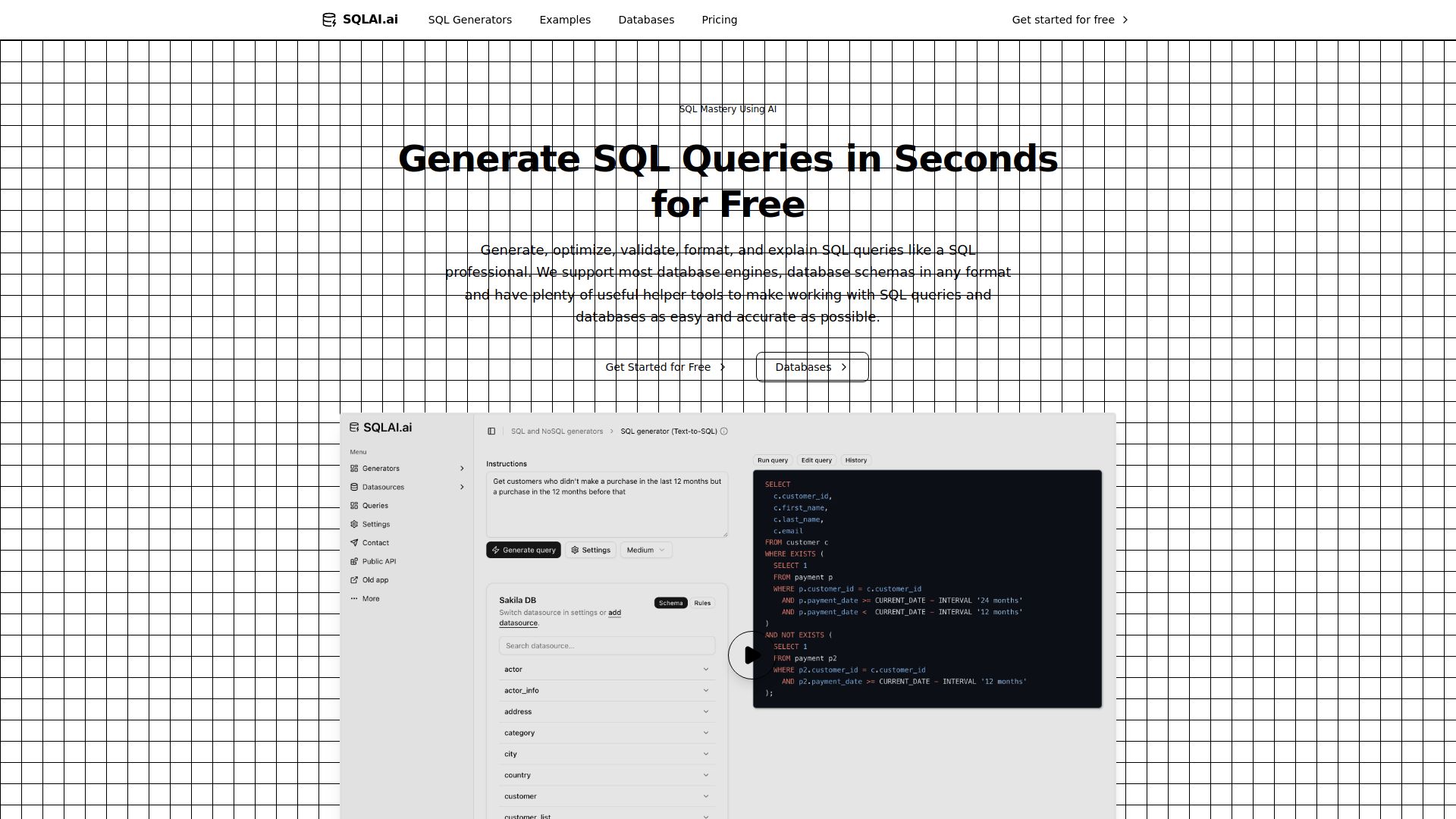Click the Old app external link icon
1456x819 pixels.
pos(354,580)
